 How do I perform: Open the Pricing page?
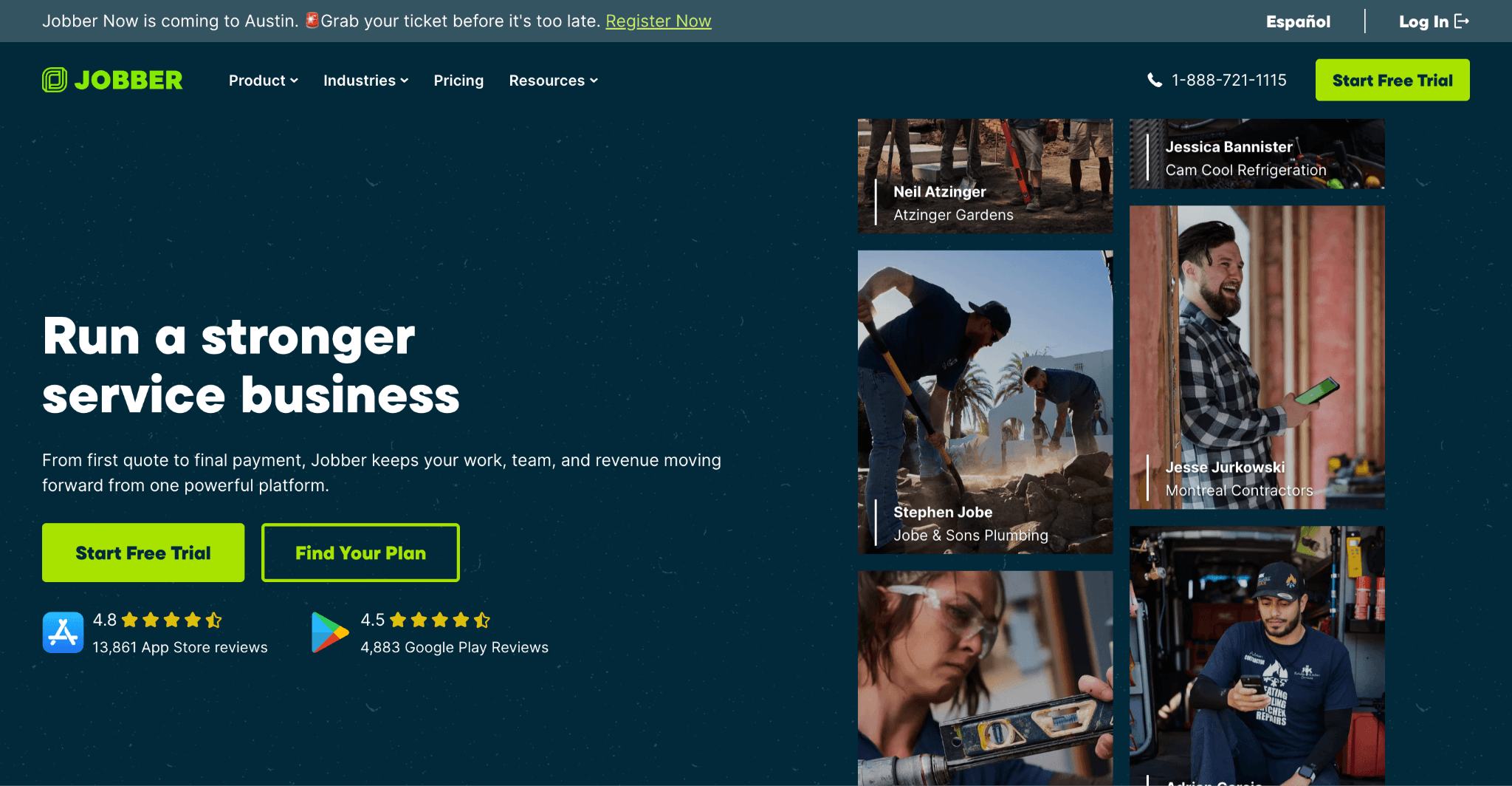point(458,81)
